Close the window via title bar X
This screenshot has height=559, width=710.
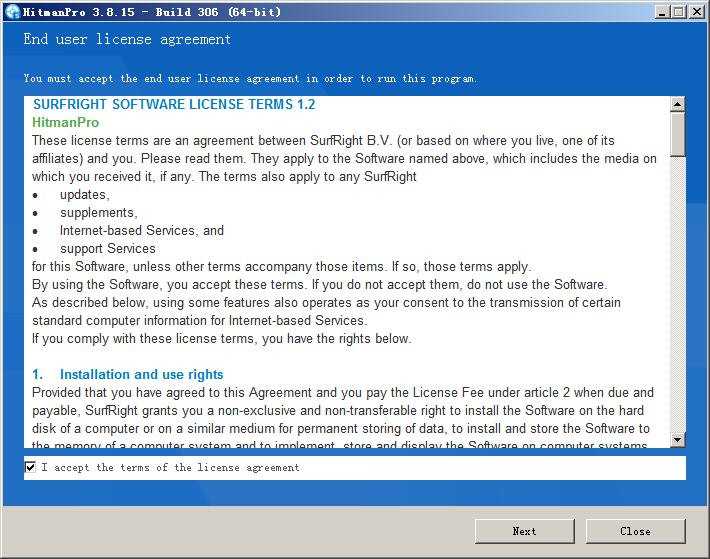tap(696, 12)
